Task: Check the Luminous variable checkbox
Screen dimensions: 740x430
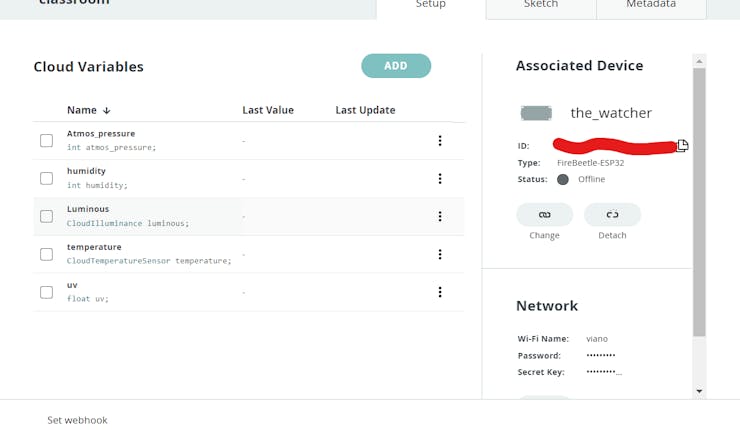Action: point(46,217)
